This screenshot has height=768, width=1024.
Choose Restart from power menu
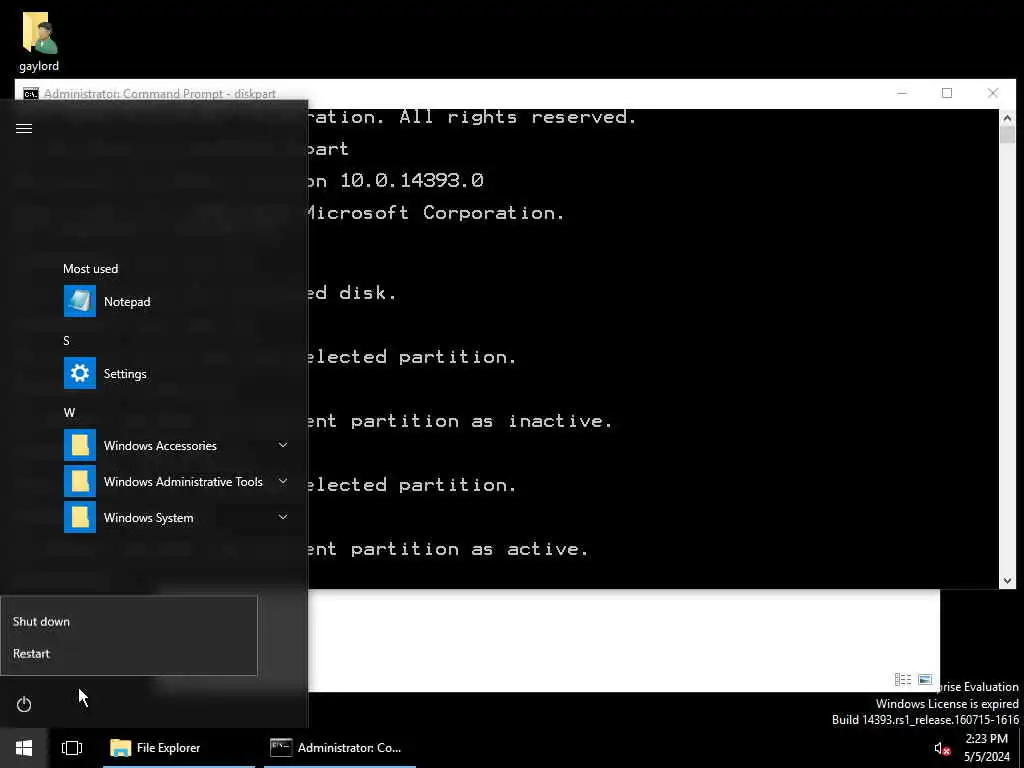coord(129,653)
